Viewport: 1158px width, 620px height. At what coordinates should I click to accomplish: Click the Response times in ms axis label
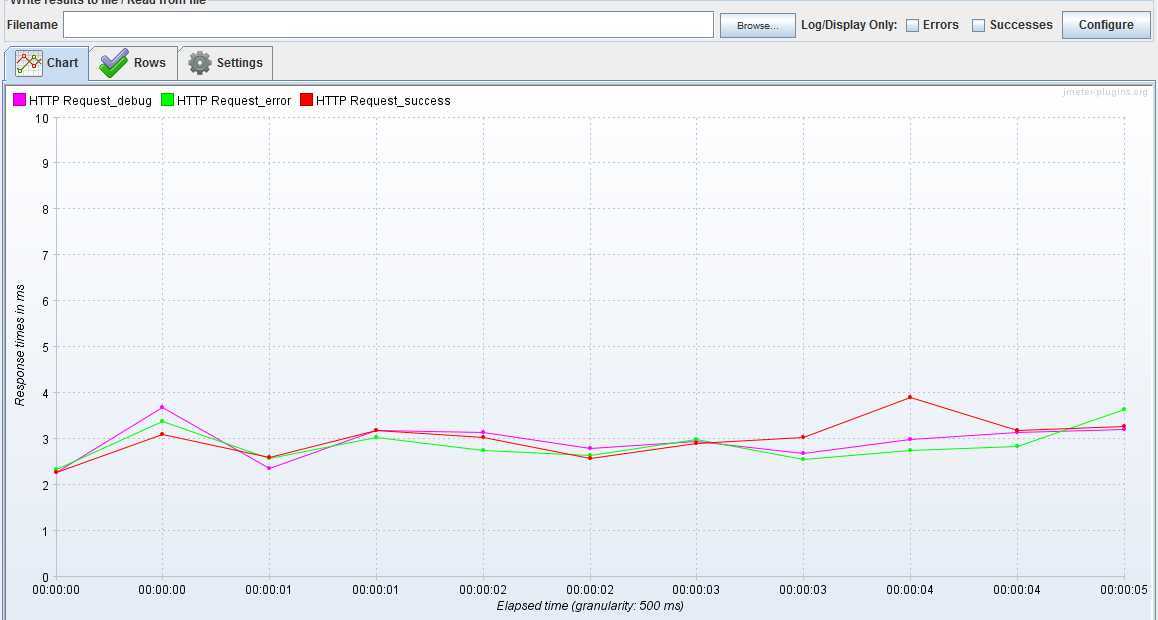pos(20,345)
